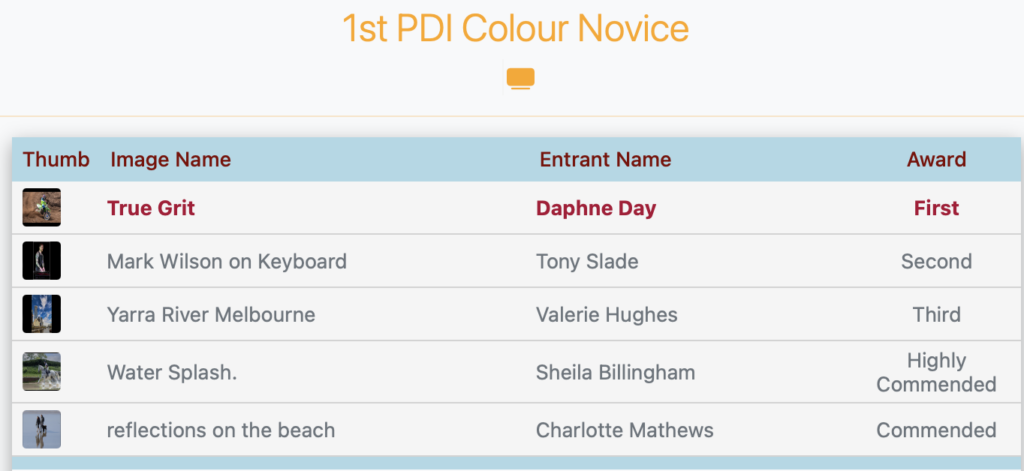Click the 1st PDI Colour Novice heading
This screenshot has height=471, width=1024.
(x=515, y=28)
